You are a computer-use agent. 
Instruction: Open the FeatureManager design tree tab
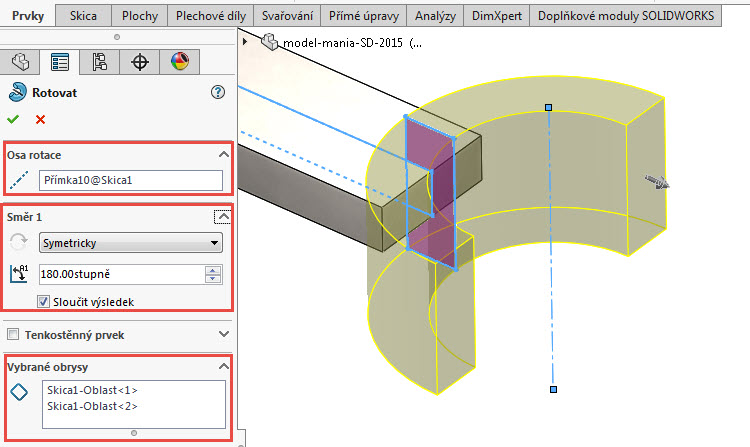[20, 62]
